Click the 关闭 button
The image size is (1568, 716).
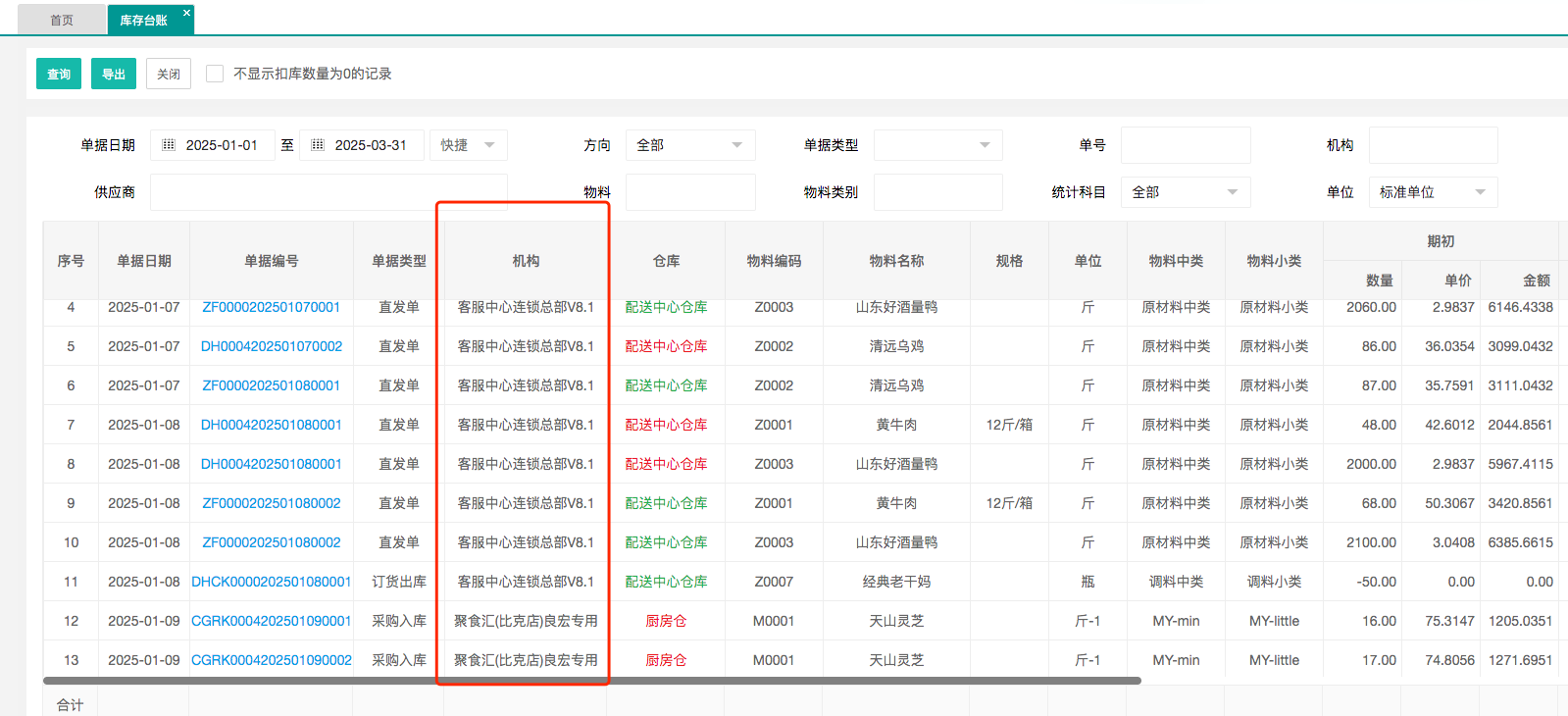coord(169,74)
